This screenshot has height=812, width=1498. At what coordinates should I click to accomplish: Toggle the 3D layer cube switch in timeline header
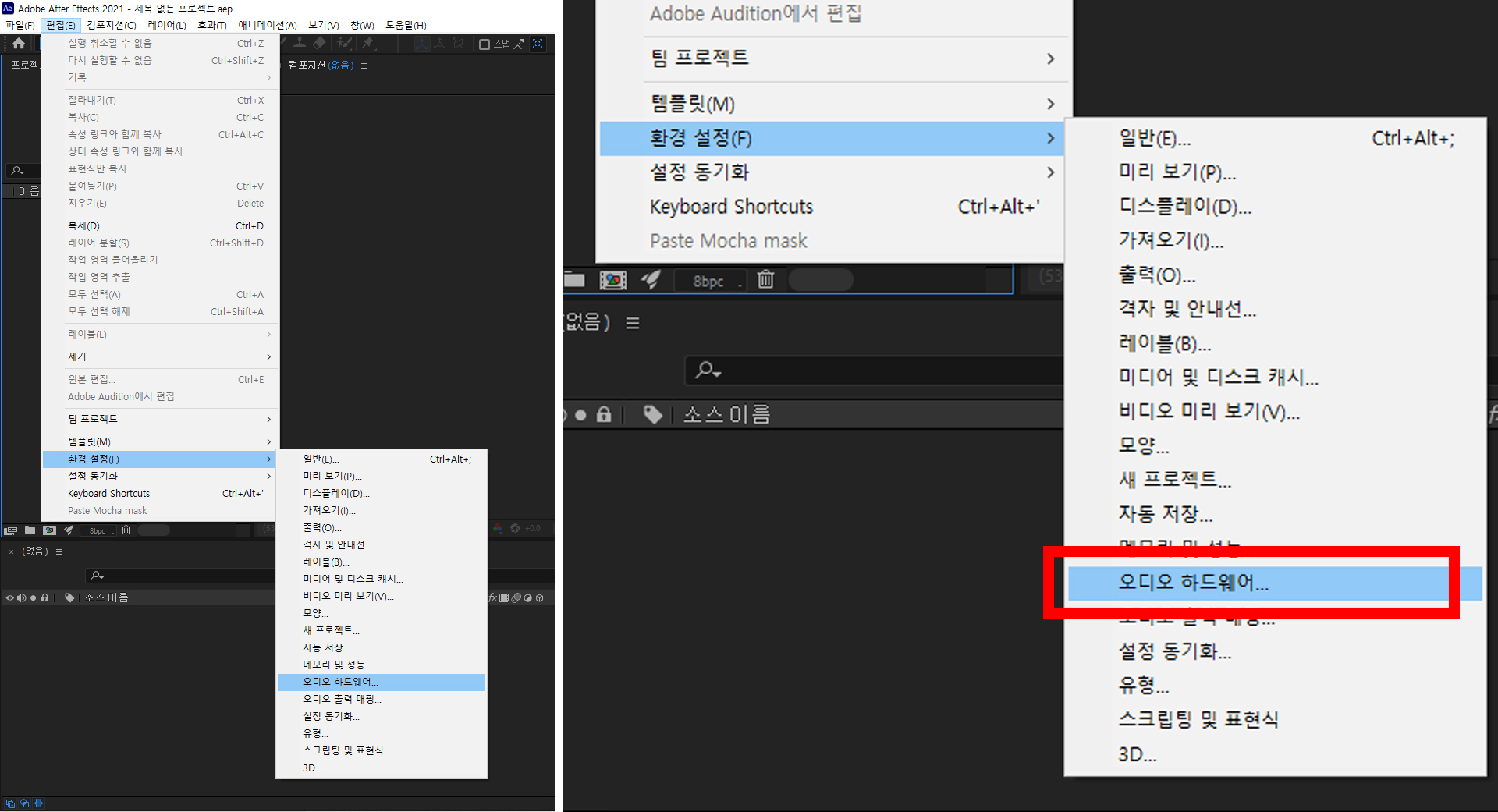(x=539, y=597)
